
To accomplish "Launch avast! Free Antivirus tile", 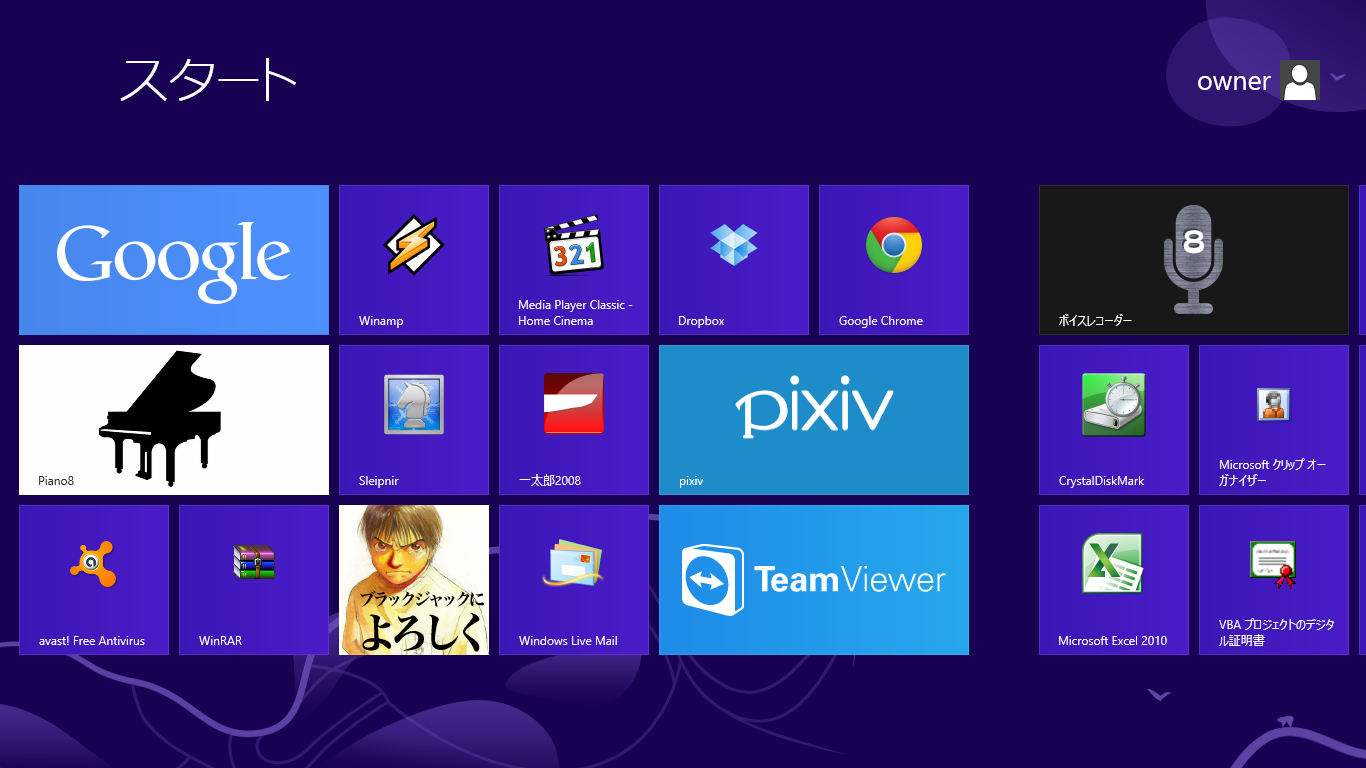I will click(94, 580).
